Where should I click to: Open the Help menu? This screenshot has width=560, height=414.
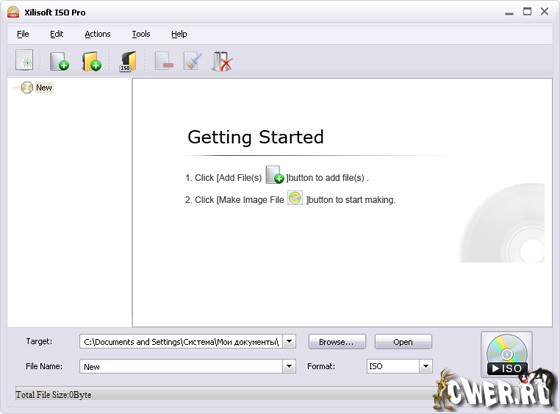click(179, 34)
